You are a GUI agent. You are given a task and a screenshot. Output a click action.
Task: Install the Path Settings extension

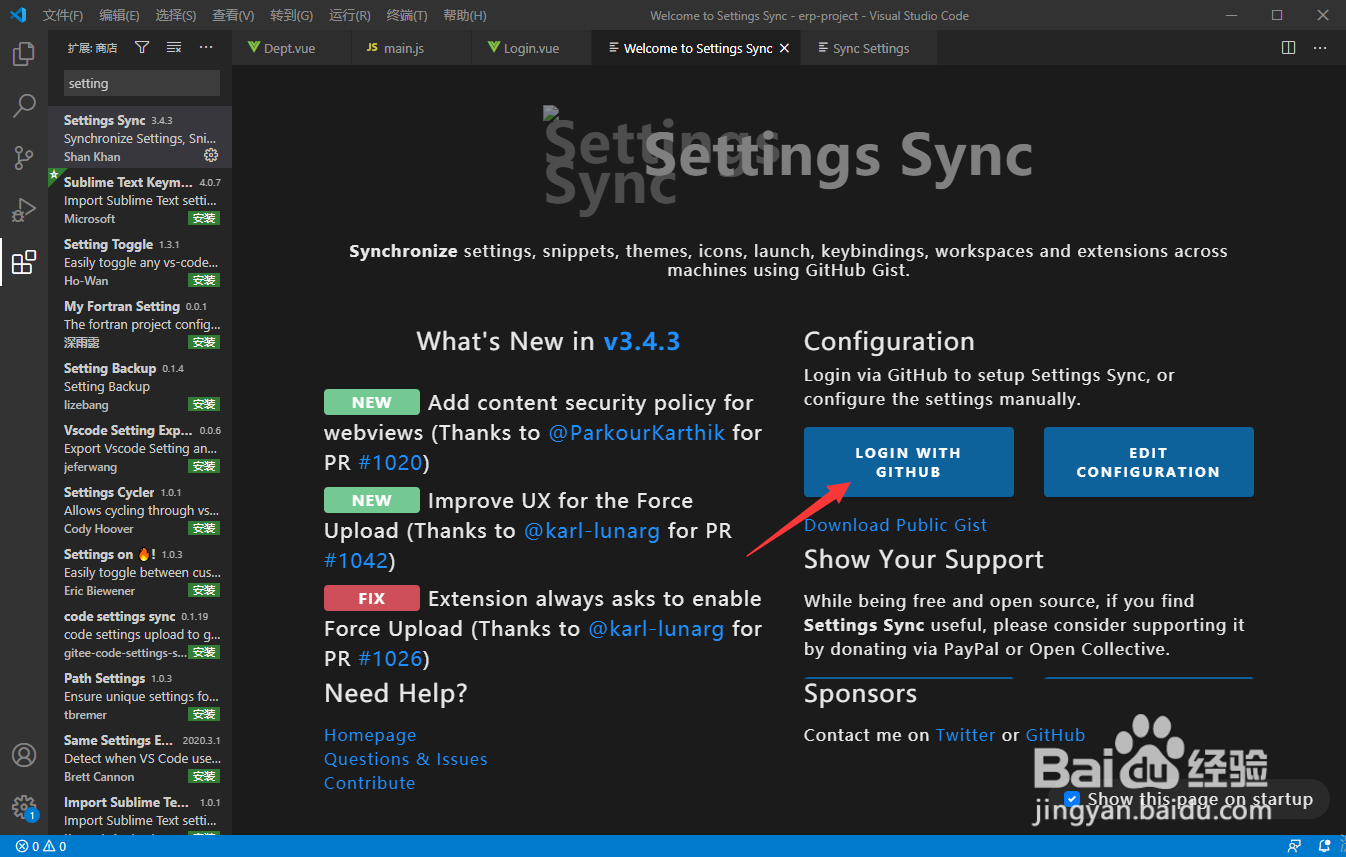(x=204, y=714)
